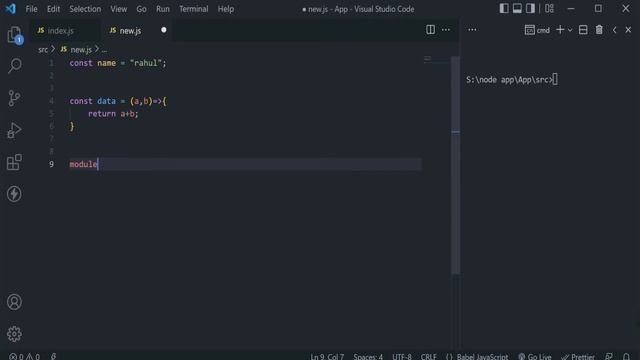The image size is (640, 360).
Task: Open editor More Actions ellipsis
Action: (446, 29)
